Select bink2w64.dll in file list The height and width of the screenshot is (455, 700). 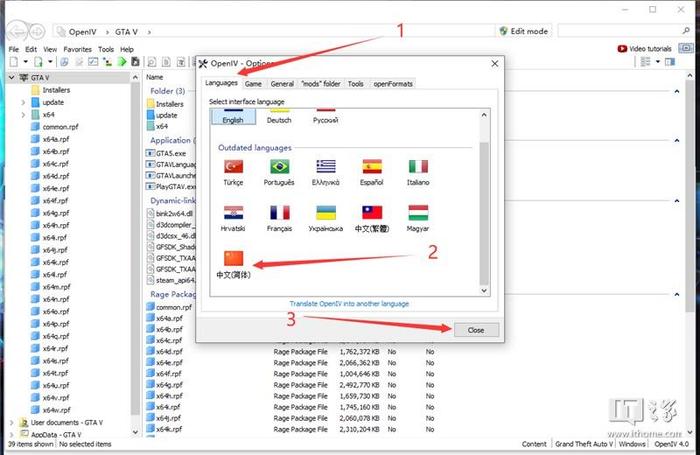click(174, 213)
